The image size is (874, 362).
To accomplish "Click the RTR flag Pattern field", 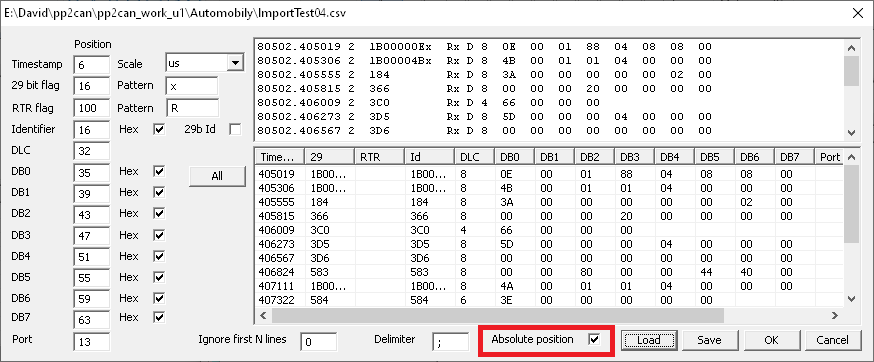I will 192,108.
